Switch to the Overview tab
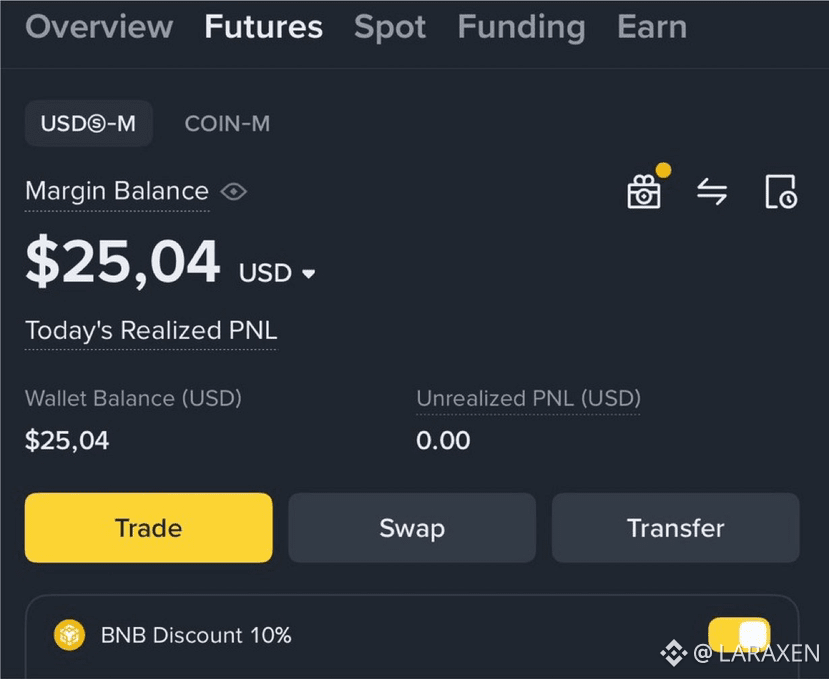The height and width of the screenshot is (679, 829). point(99,26)
